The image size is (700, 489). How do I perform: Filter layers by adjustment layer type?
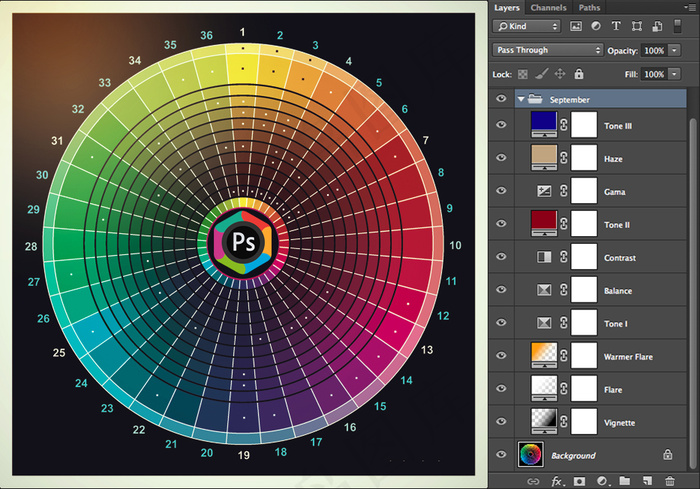[x=597, y=26]
